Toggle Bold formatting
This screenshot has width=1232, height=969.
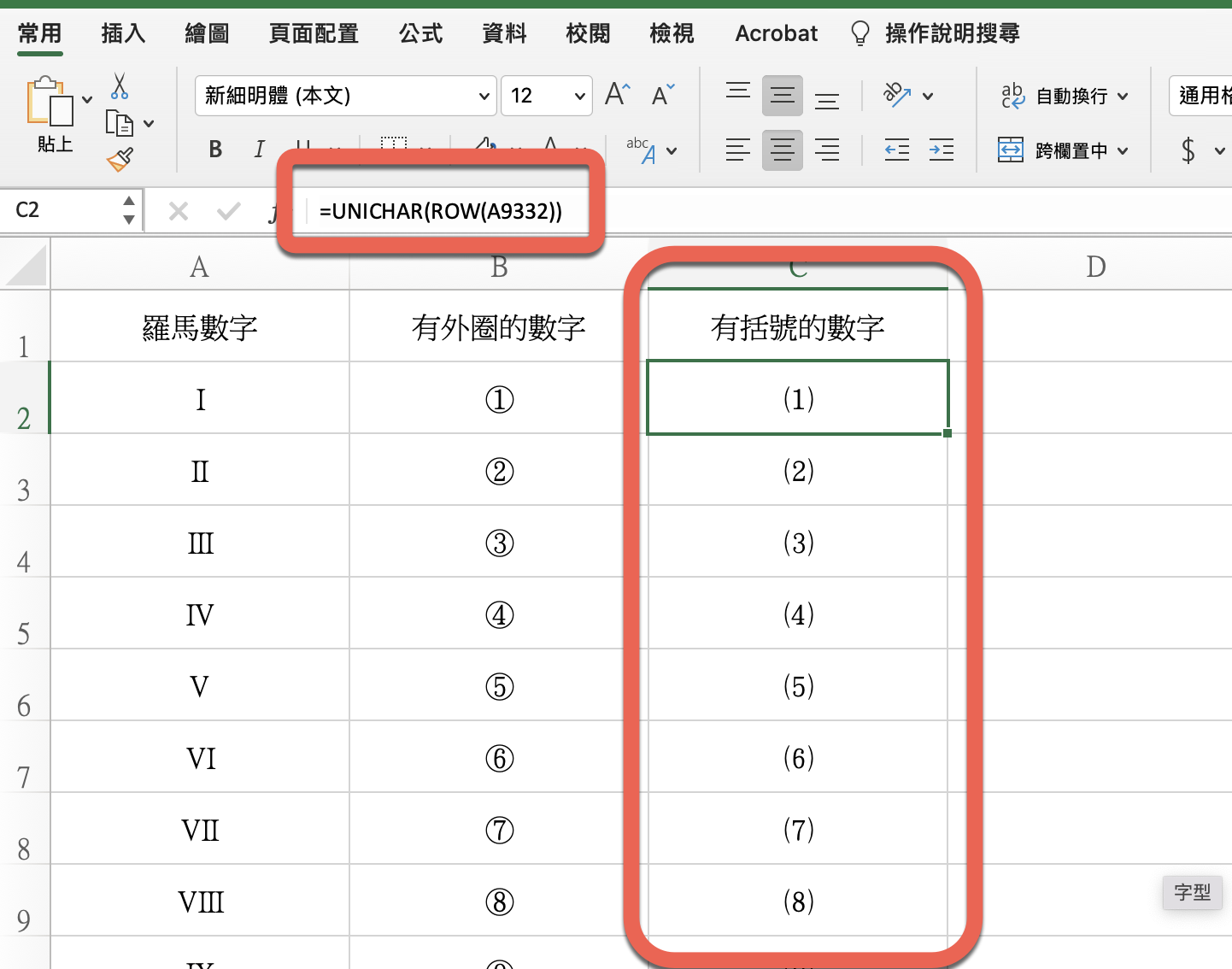click(215, 150)
